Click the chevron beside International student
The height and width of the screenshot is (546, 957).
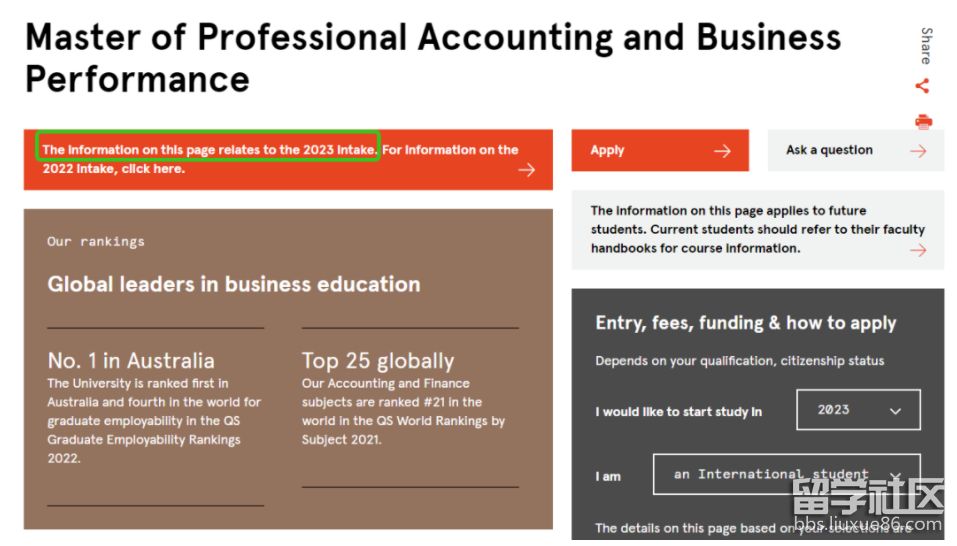(x=895, y=476)
